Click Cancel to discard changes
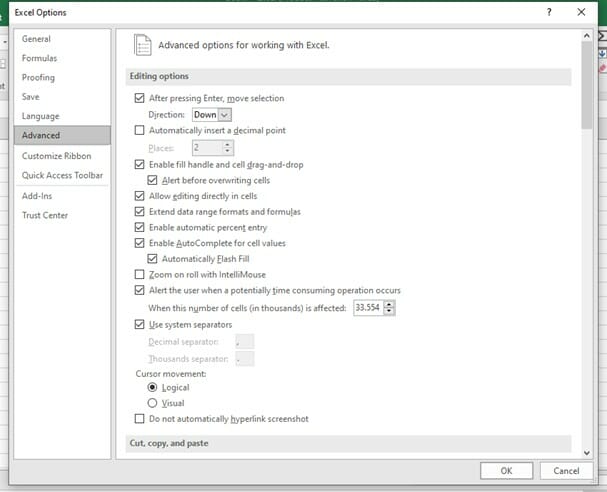607x492 pixels. point(566,471)
